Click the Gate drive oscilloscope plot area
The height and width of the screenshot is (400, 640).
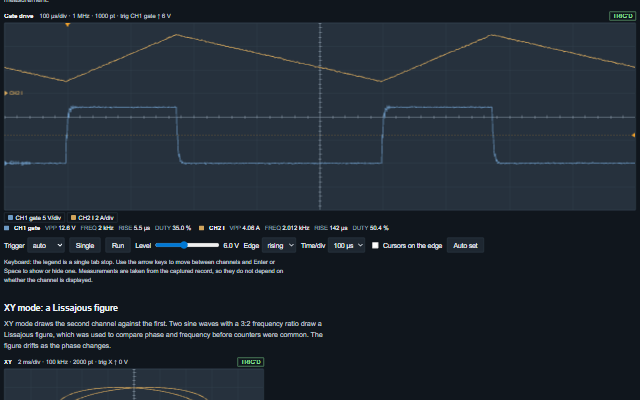pyautogui.click(x=320, y=116)
